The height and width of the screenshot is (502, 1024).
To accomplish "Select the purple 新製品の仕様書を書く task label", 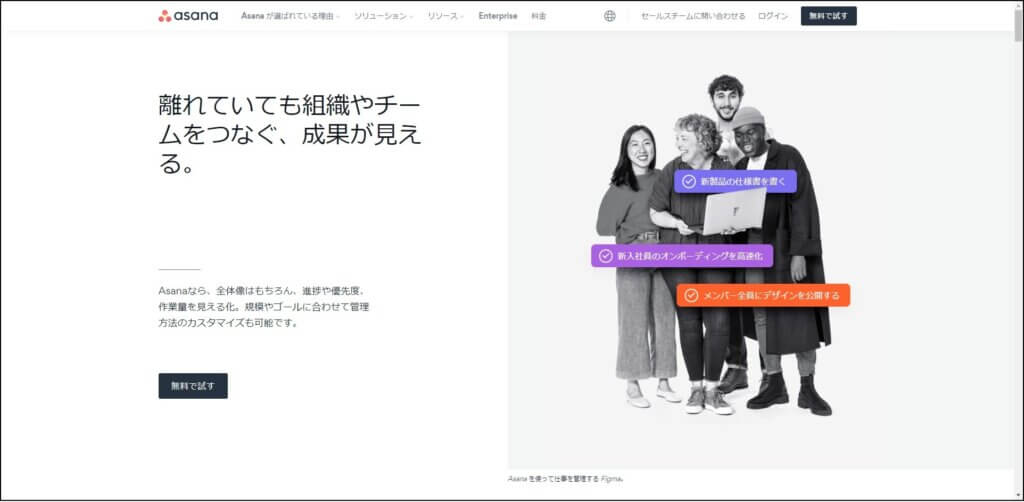I will coord(741,181).
